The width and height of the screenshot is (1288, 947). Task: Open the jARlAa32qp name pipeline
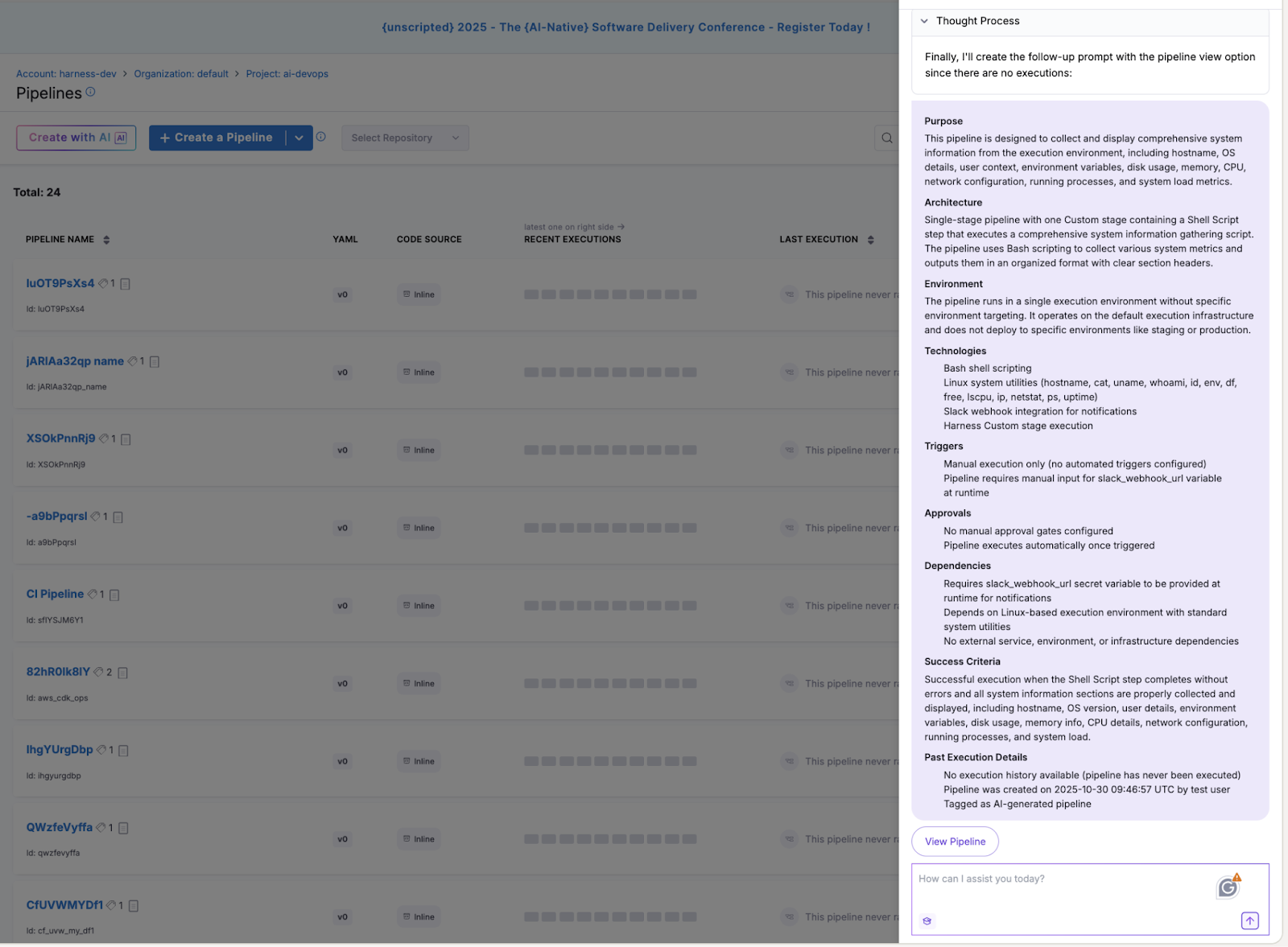(75, 361)
